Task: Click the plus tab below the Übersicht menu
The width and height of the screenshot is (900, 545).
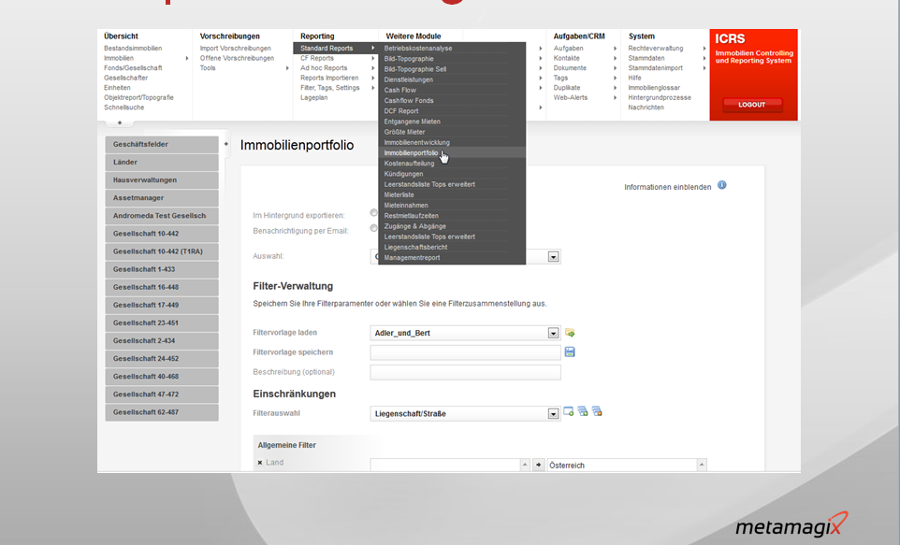Action: coord(119,123)
